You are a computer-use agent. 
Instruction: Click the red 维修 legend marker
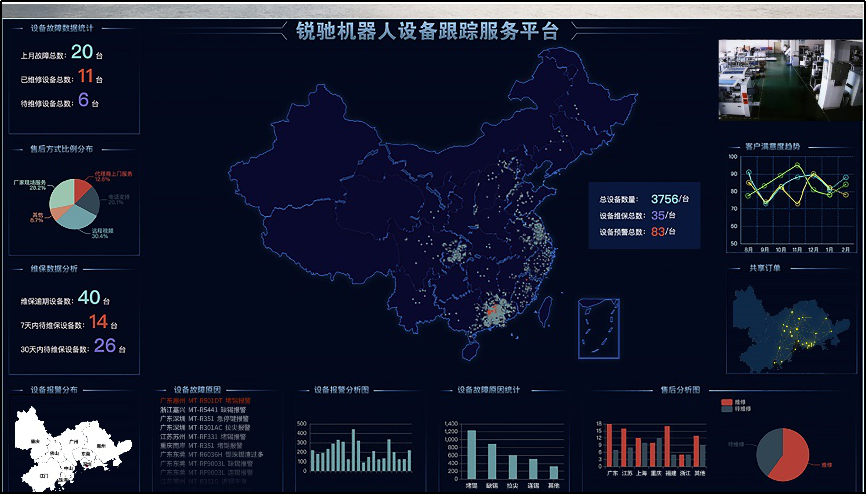(727, 402)
